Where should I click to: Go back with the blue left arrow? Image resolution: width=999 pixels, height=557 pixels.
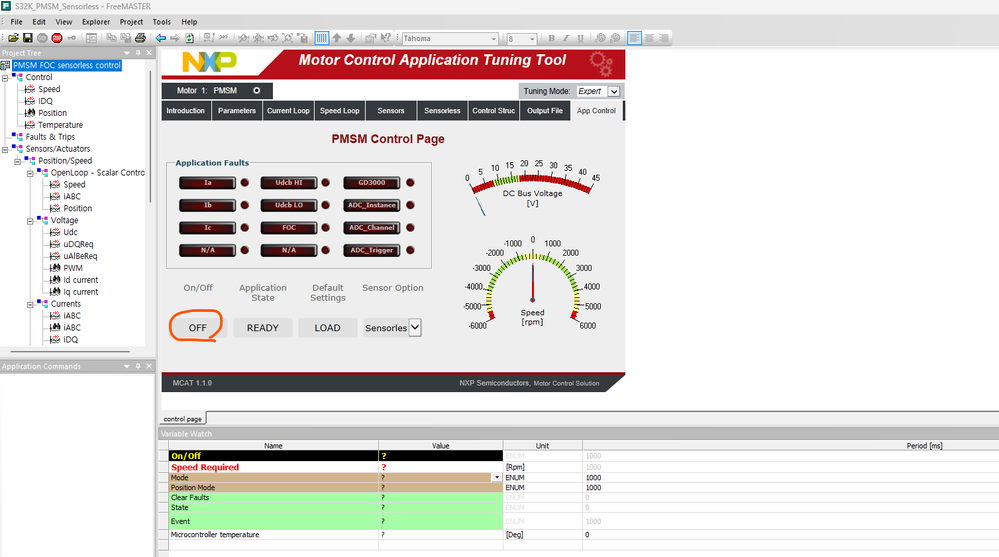(161, 38)
